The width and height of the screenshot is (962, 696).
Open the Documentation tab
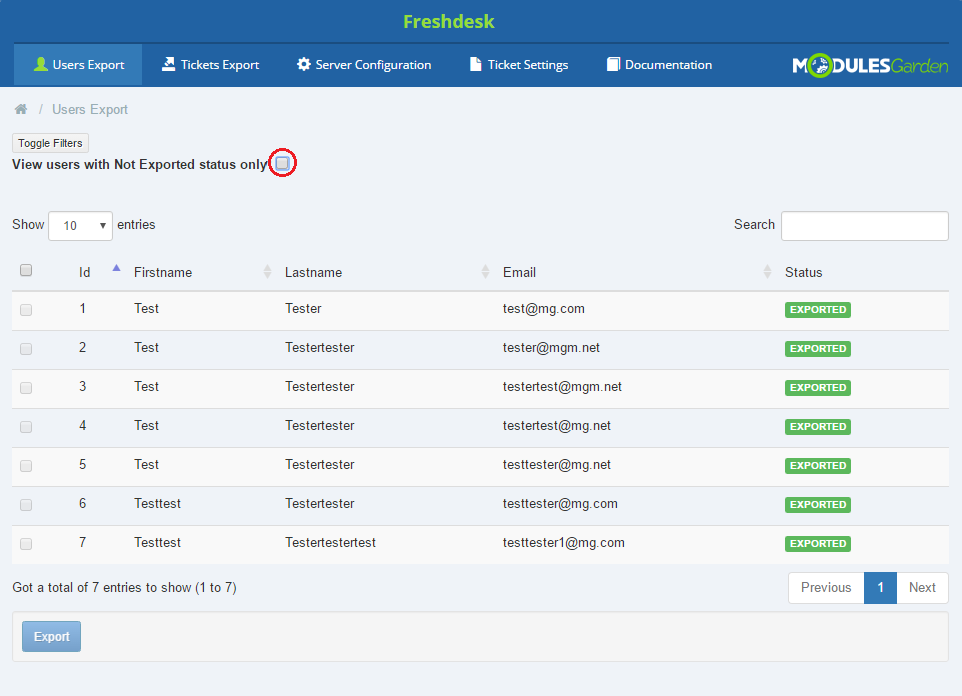[x=659, y=64]
